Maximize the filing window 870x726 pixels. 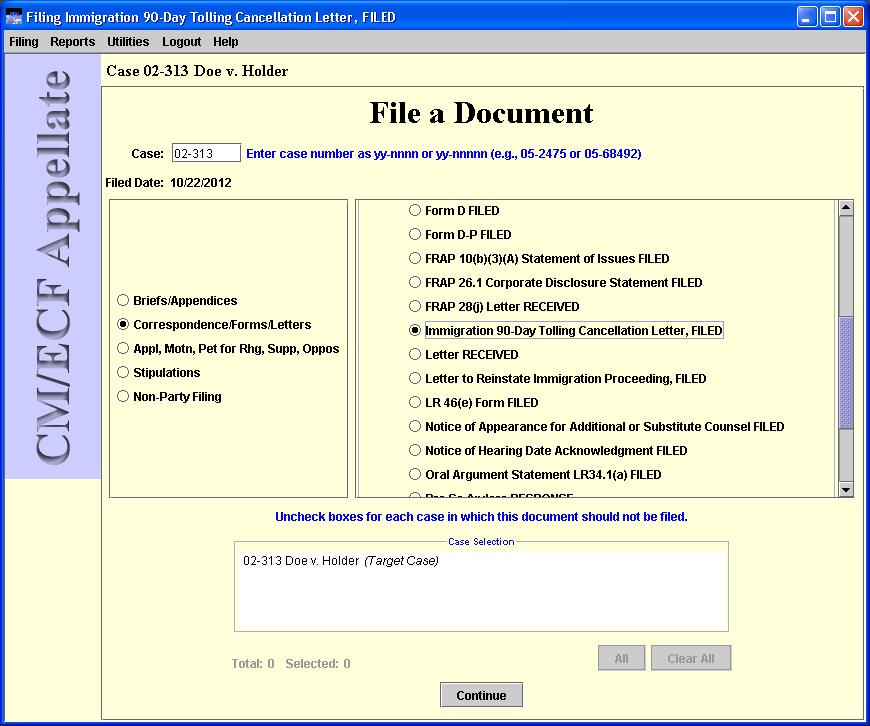830,17
